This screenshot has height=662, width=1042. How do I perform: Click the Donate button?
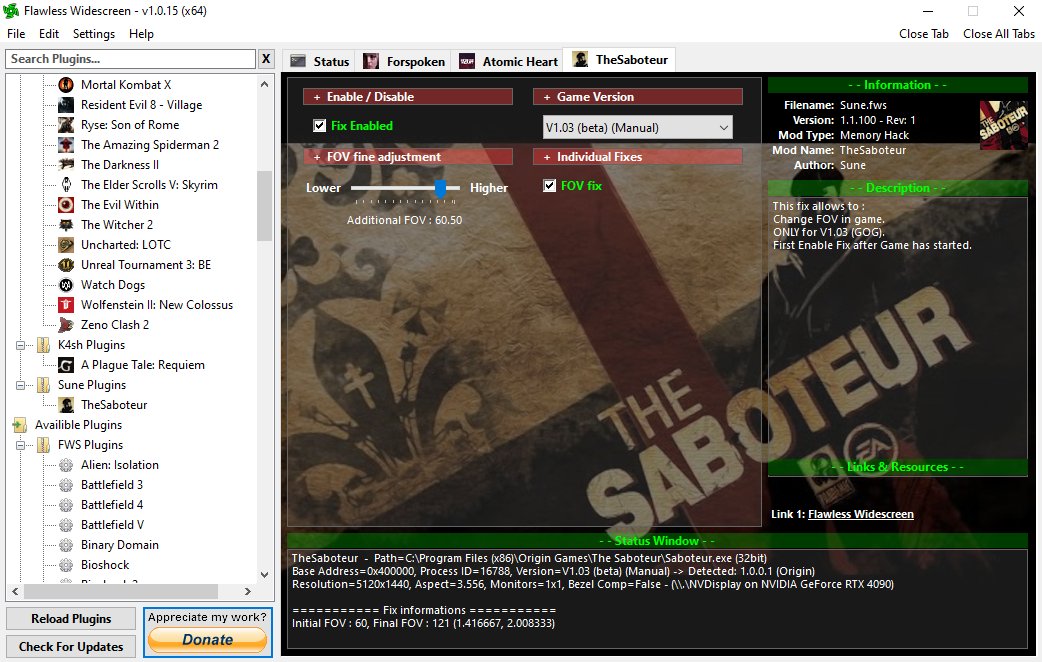click(x=207, y=640)
